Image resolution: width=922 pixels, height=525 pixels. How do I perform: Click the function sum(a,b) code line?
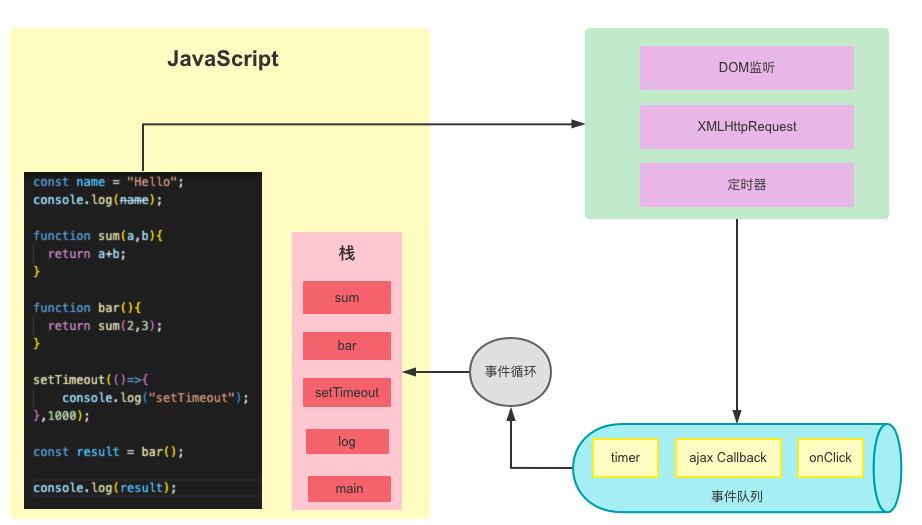[x=97, y=236]
